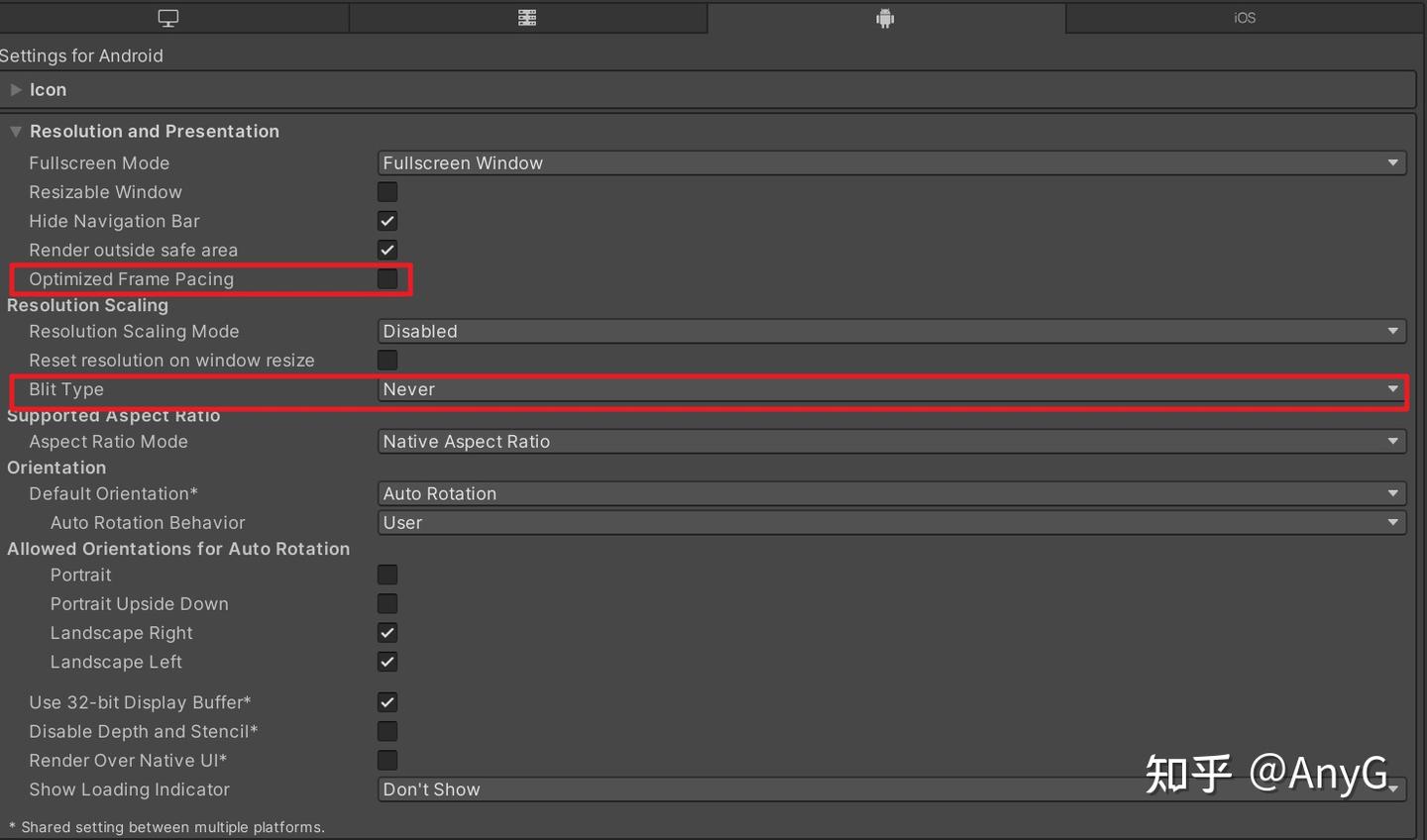1427x840 pixels.
Task: Uncheck Hide Navigation Bar
Action: pos(387,221)
